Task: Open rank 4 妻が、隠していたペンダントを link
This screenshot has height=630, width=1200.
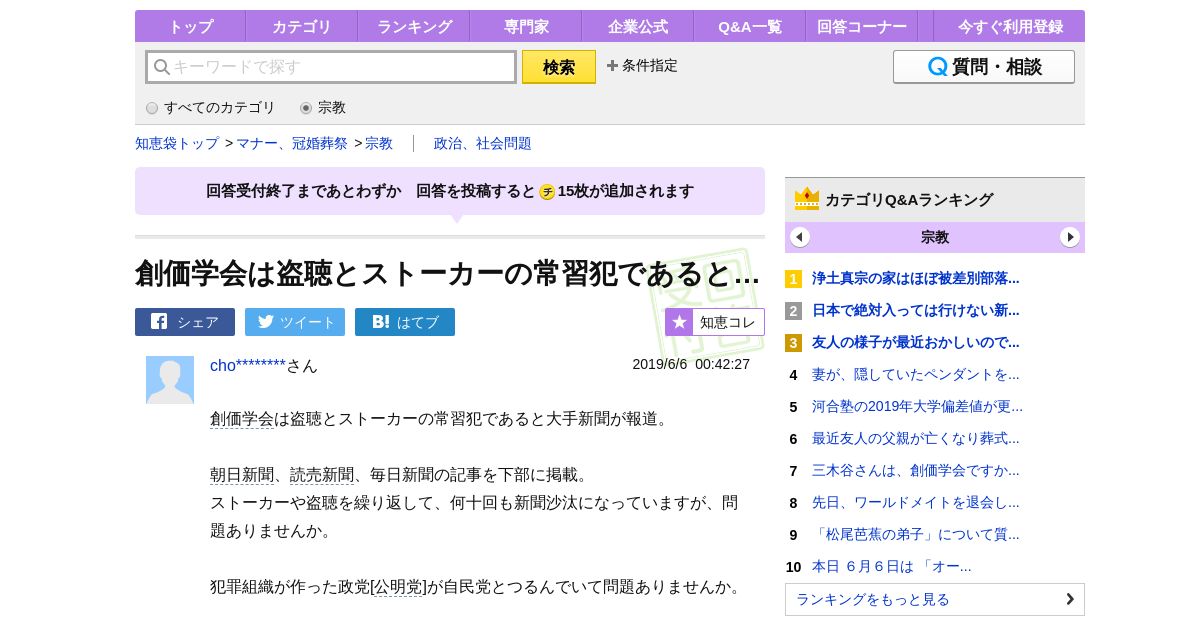Action: coord(916,375)
